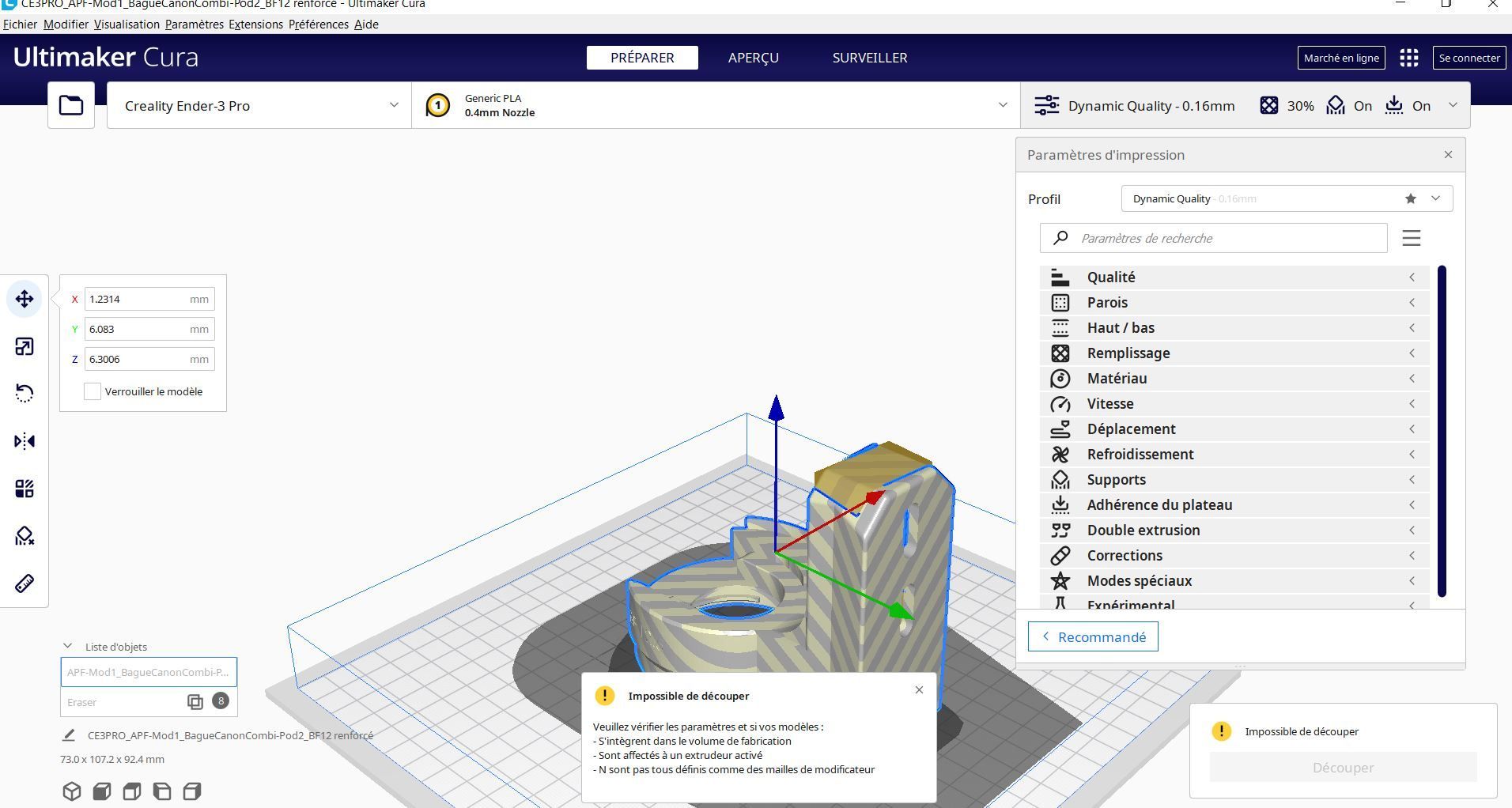The width and height of the screenshot is (1512, 808).
Task: Expand the Déplacement settings section
Action: [1234, 429]
